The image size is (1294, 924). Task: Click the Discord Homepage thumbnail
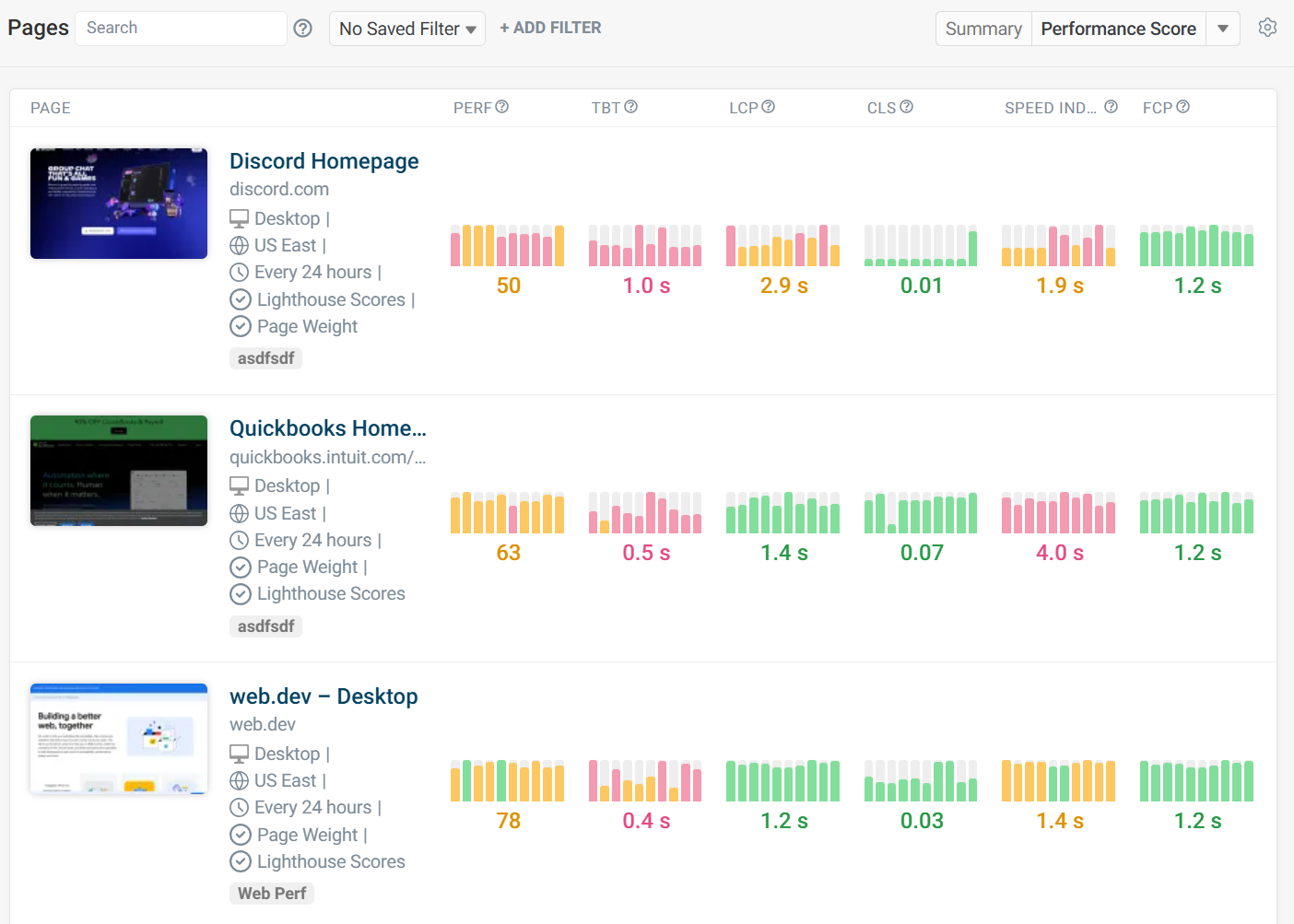tap(119, 204)
